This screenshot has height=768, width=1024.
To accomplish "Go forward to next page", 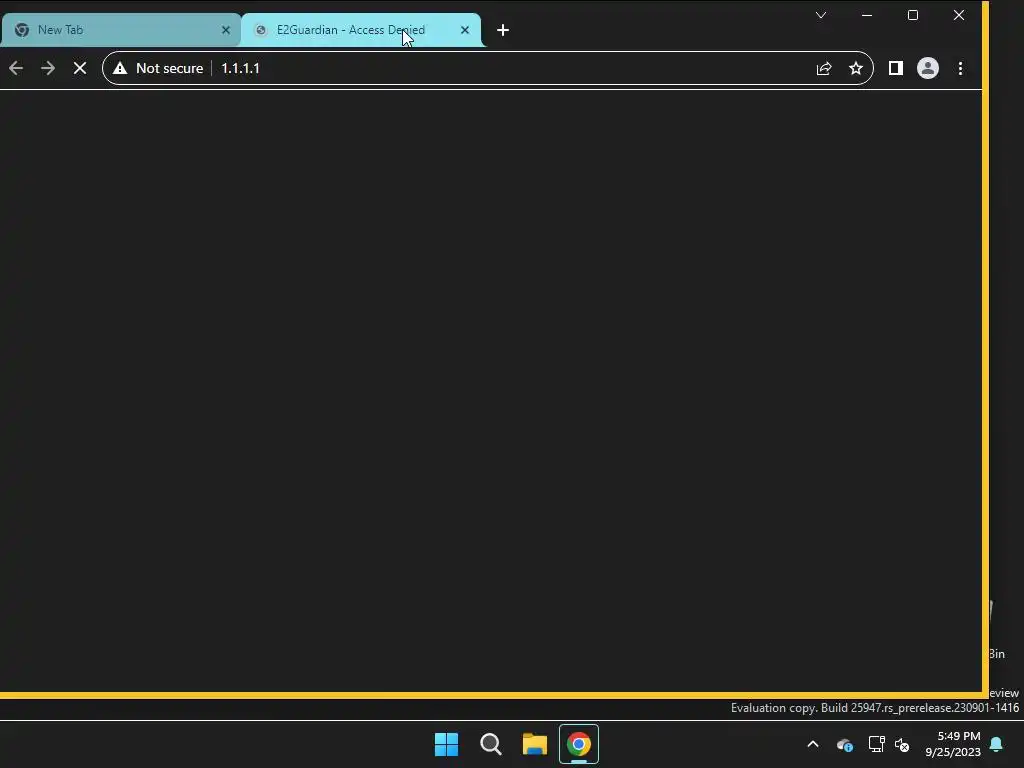I will click(48, 68).
